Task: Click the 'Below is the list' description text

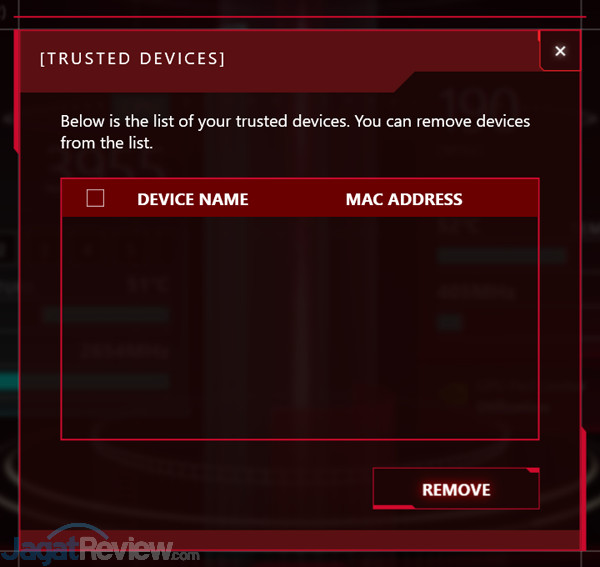Action: (295, 132)
